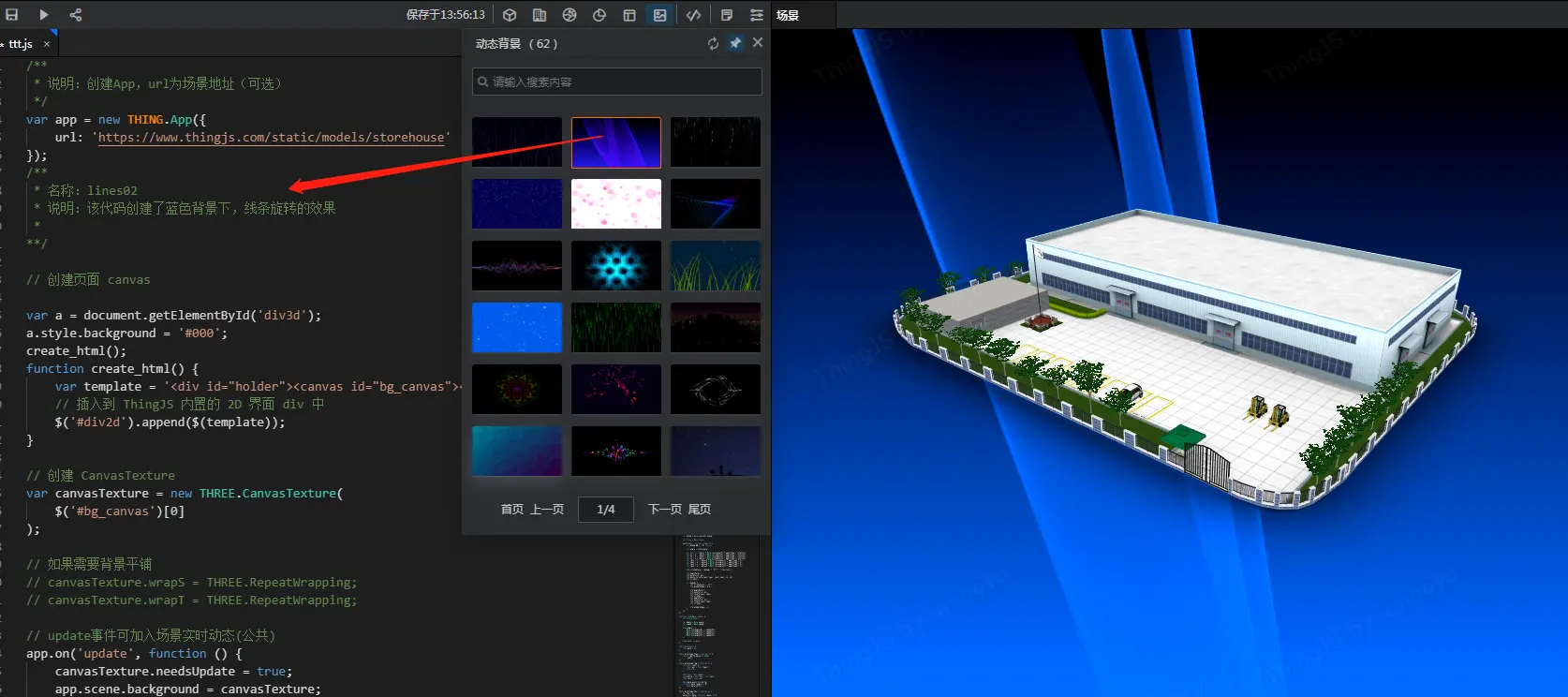Click the comment '// 创建 CanvasTexture'
Screen dimensions: 1568x697
[x=100, y=476]
